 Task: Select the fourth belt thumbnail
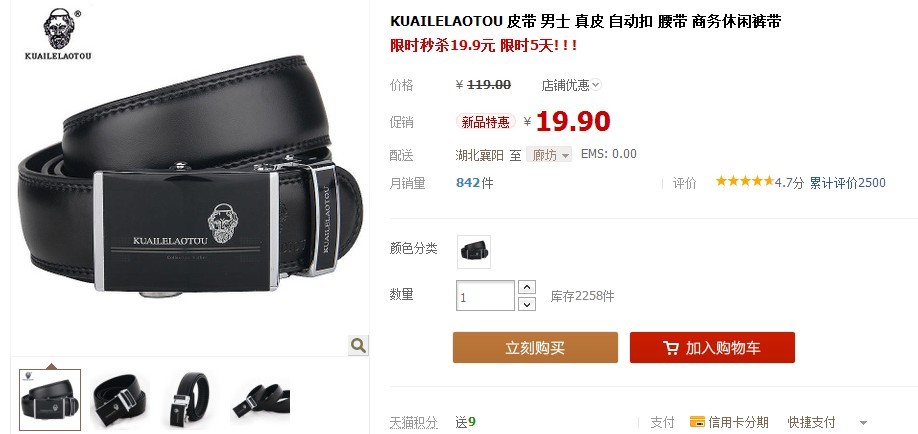[x=260, y=400]
